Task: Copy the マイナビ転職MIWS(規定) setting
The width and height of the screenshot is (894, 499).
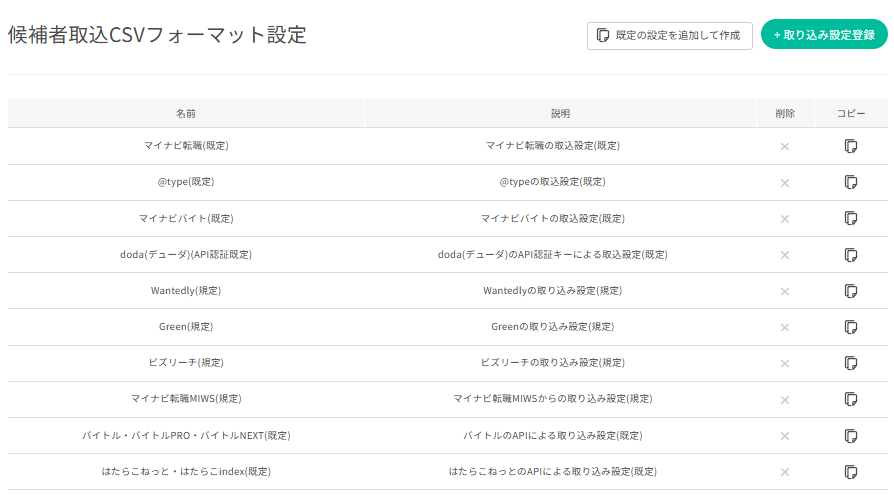Action: (x=851, y=399)
